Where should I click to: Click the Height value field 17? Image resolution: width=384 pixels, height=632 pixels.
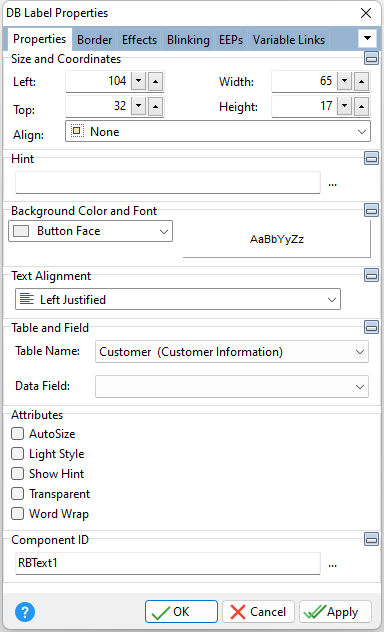[x=304, y=106]
